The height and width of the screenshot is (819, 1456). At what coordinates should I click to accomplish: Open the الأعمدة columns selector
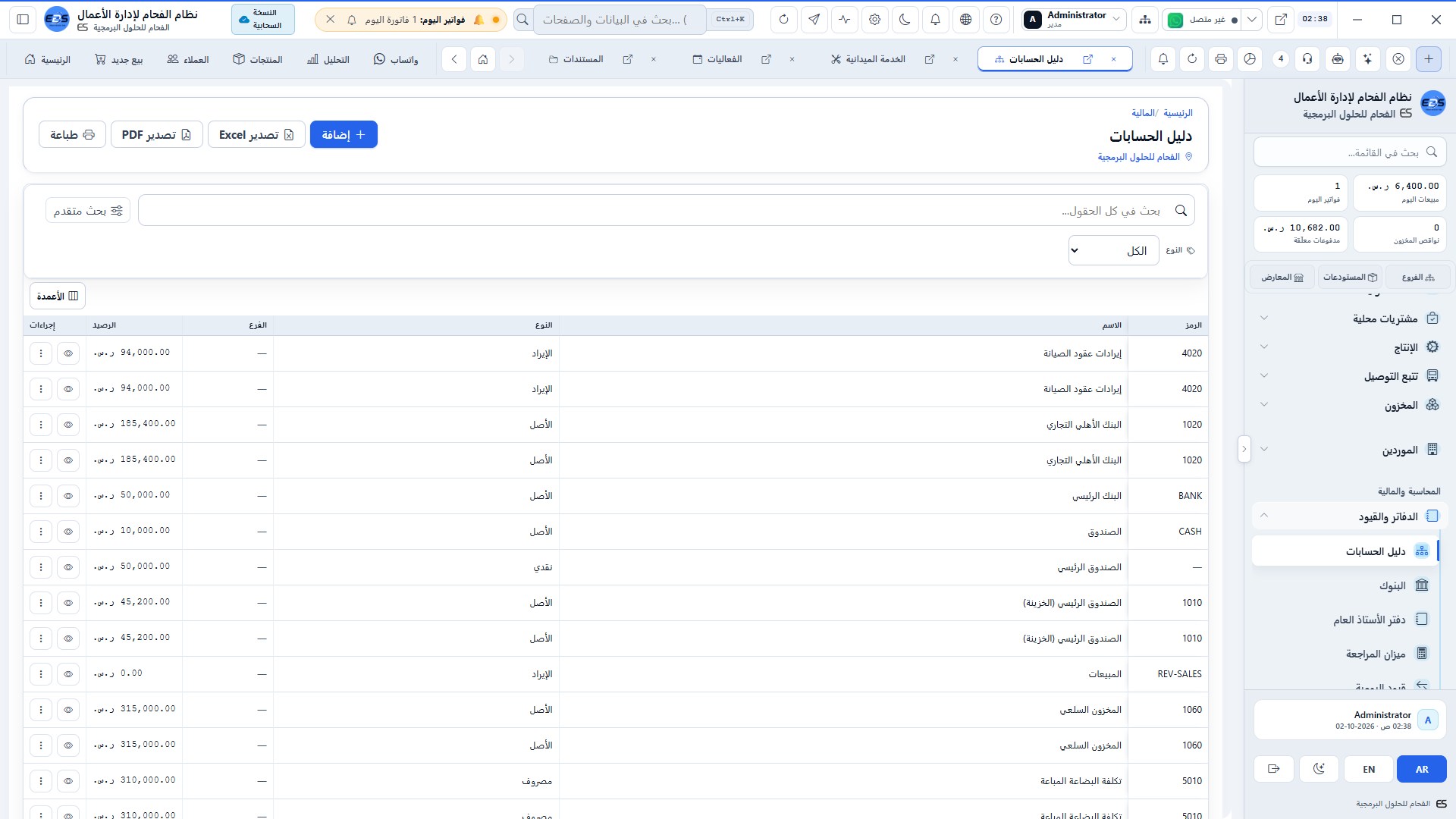[x=58, y=296]
